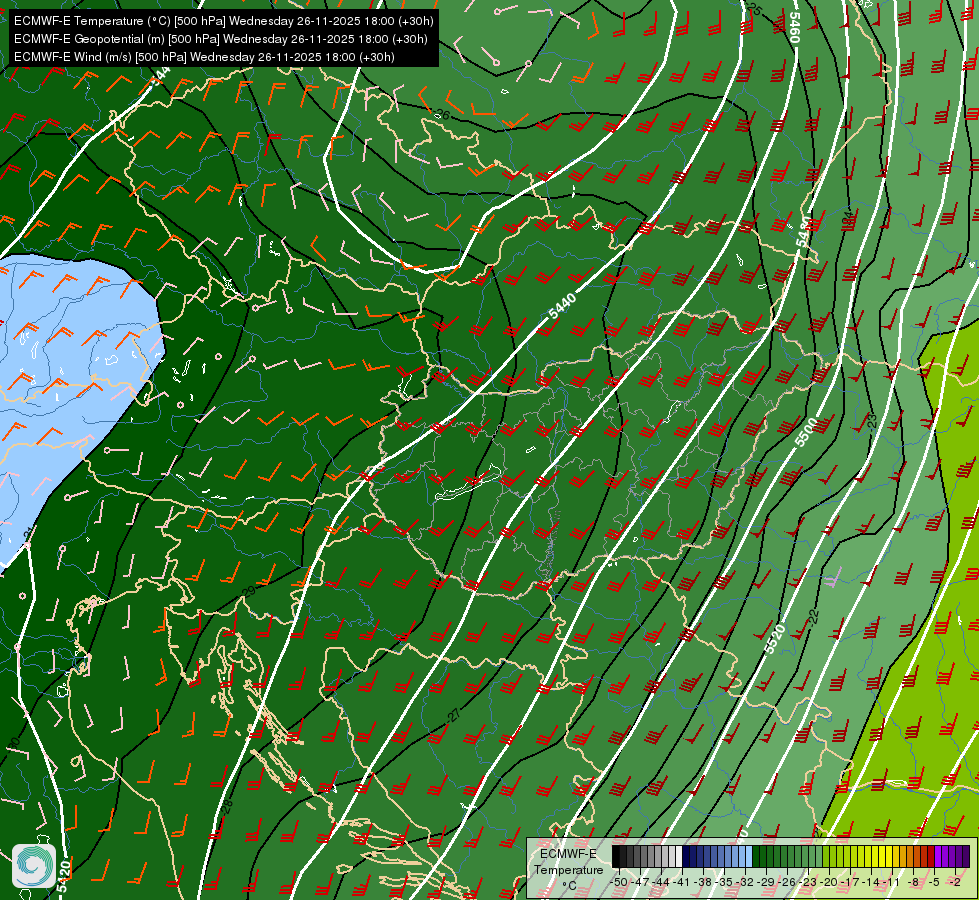Image resolution: width=979 pixels, height=900 pixels.
Task: Click the -23 isotherm label on map
Action: tap(873, 421)
